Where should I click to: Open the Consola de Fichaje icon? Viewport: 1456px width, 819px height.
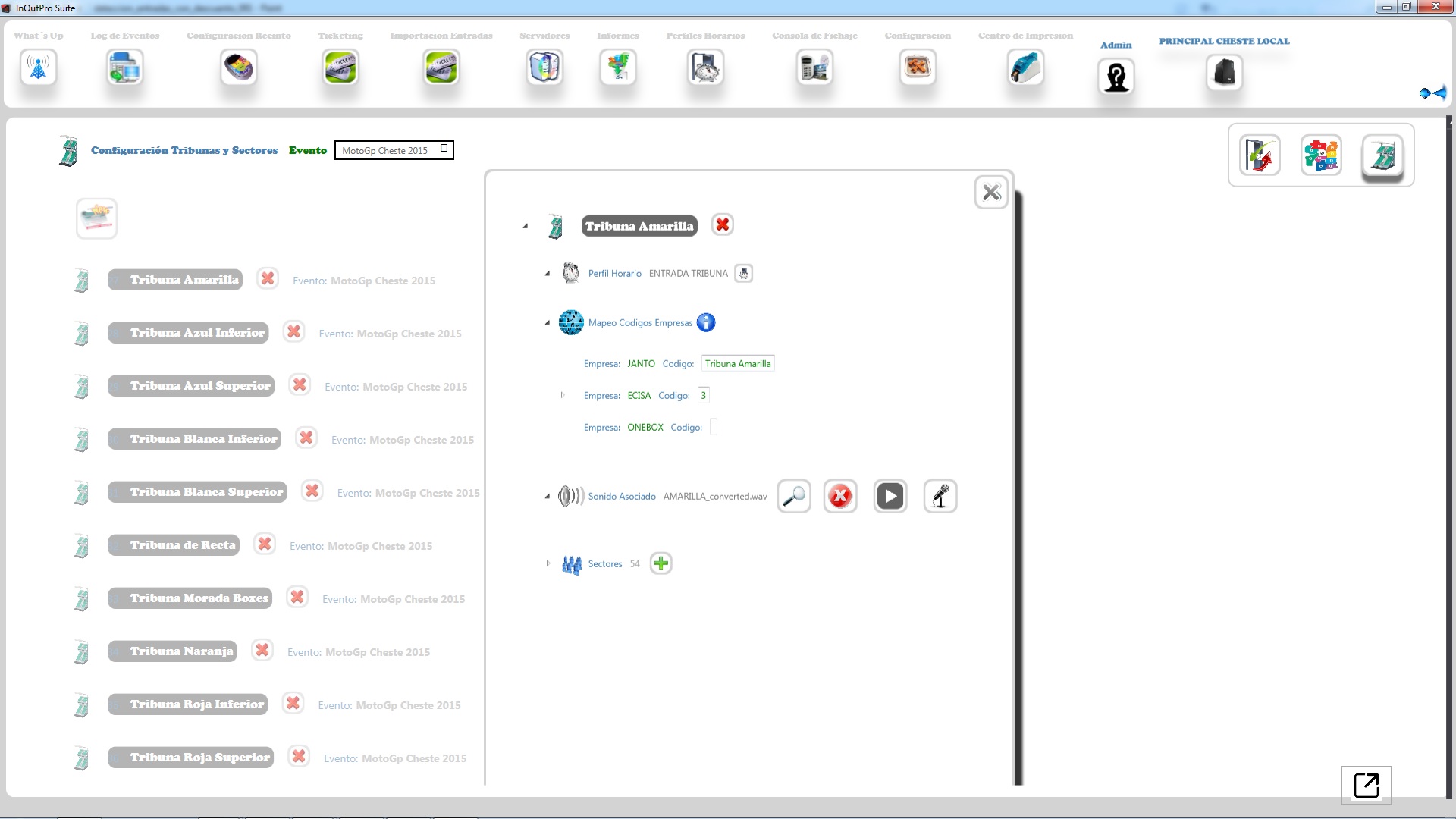(814, 67)
